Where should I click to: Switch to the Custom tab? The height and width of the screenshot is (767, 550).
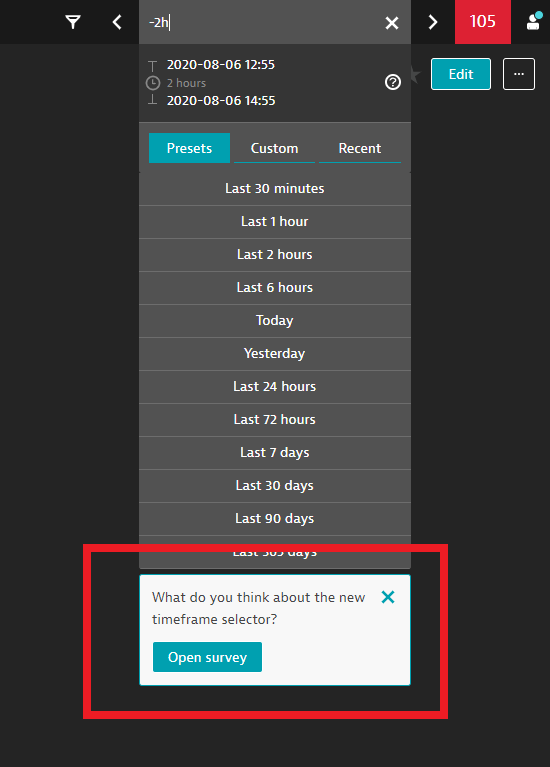tap(274, 148)
